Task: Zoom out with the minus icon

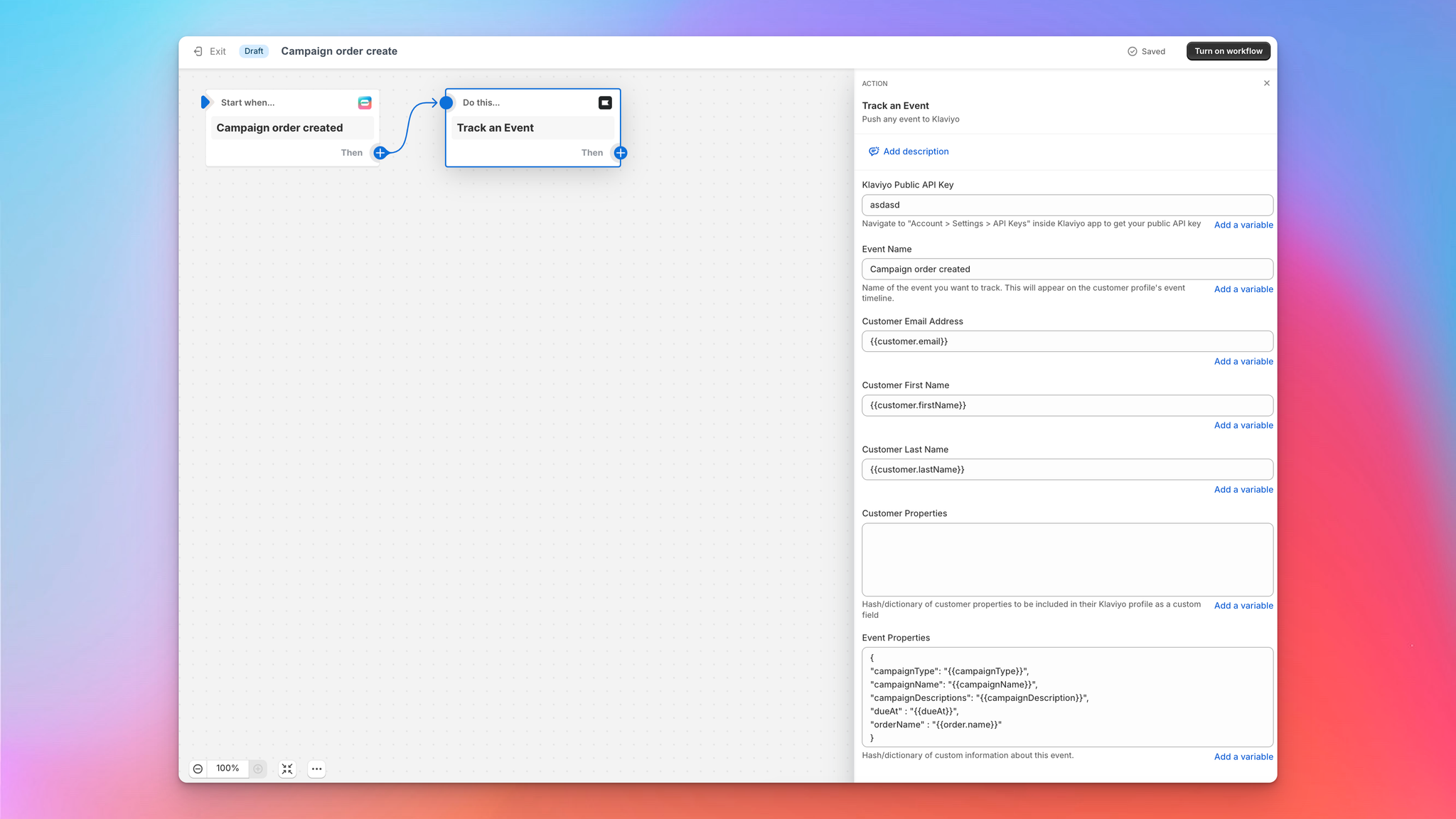Action: [x=198, y=769]
